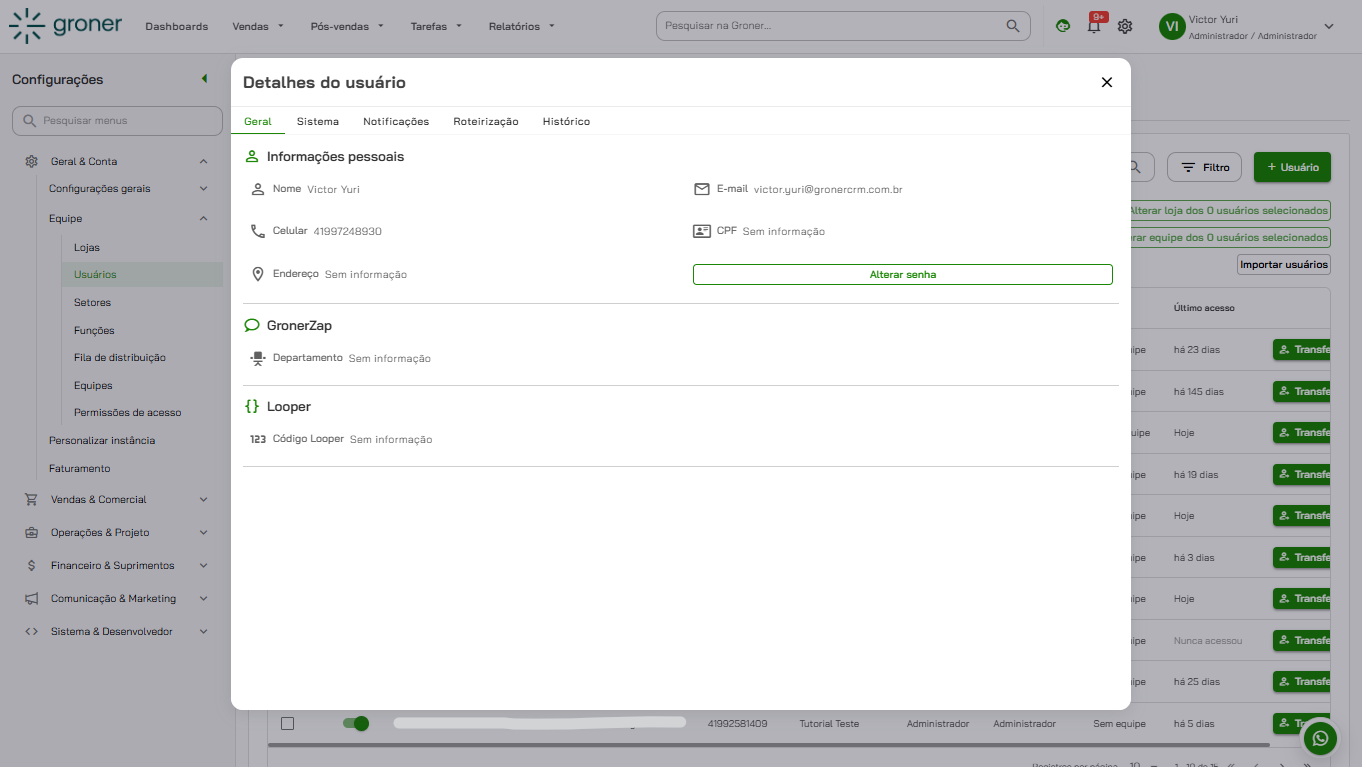Click the Groner logo
Screen dimensions: 1366x768
point(65,25)
